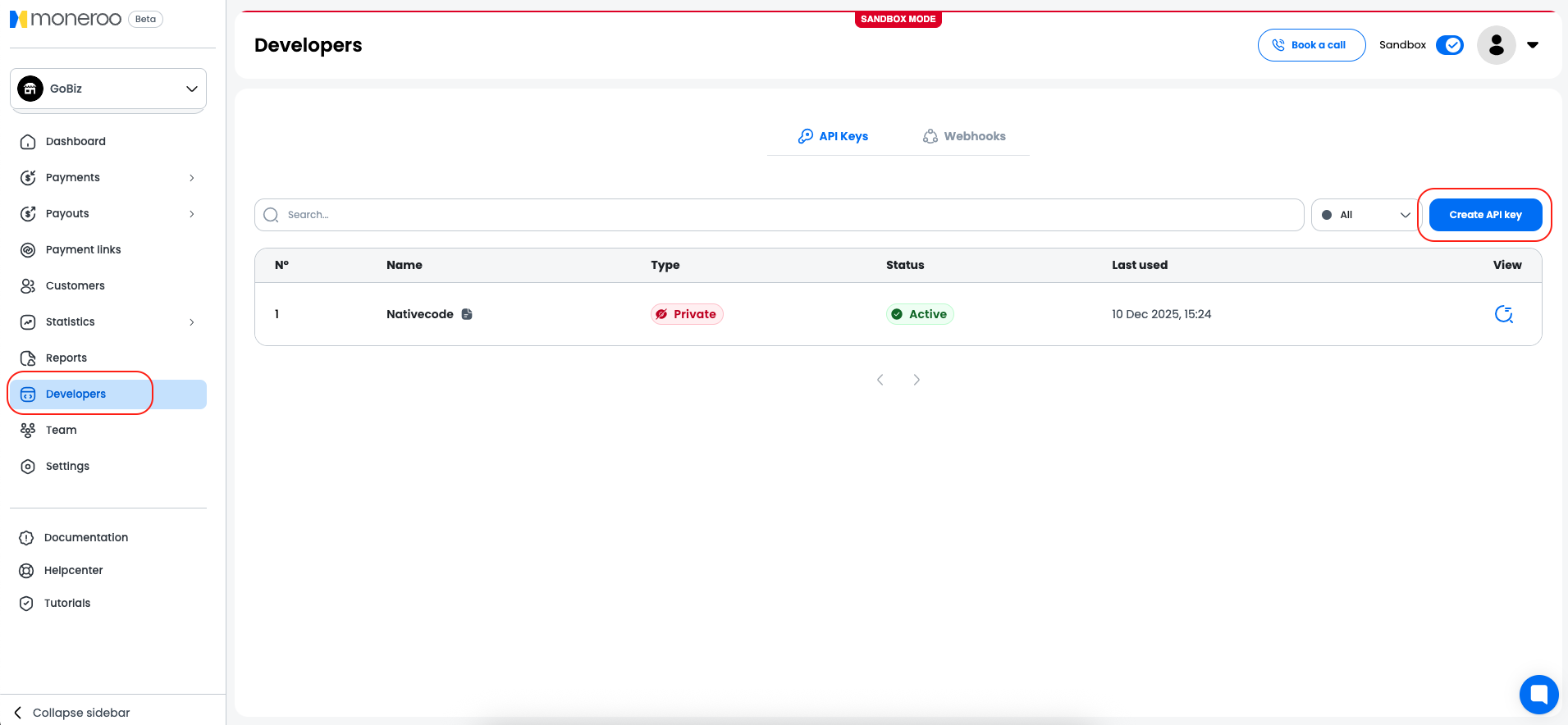Click the API keys search field
The height and width of the screenshot is (725, 1568).
779,215
